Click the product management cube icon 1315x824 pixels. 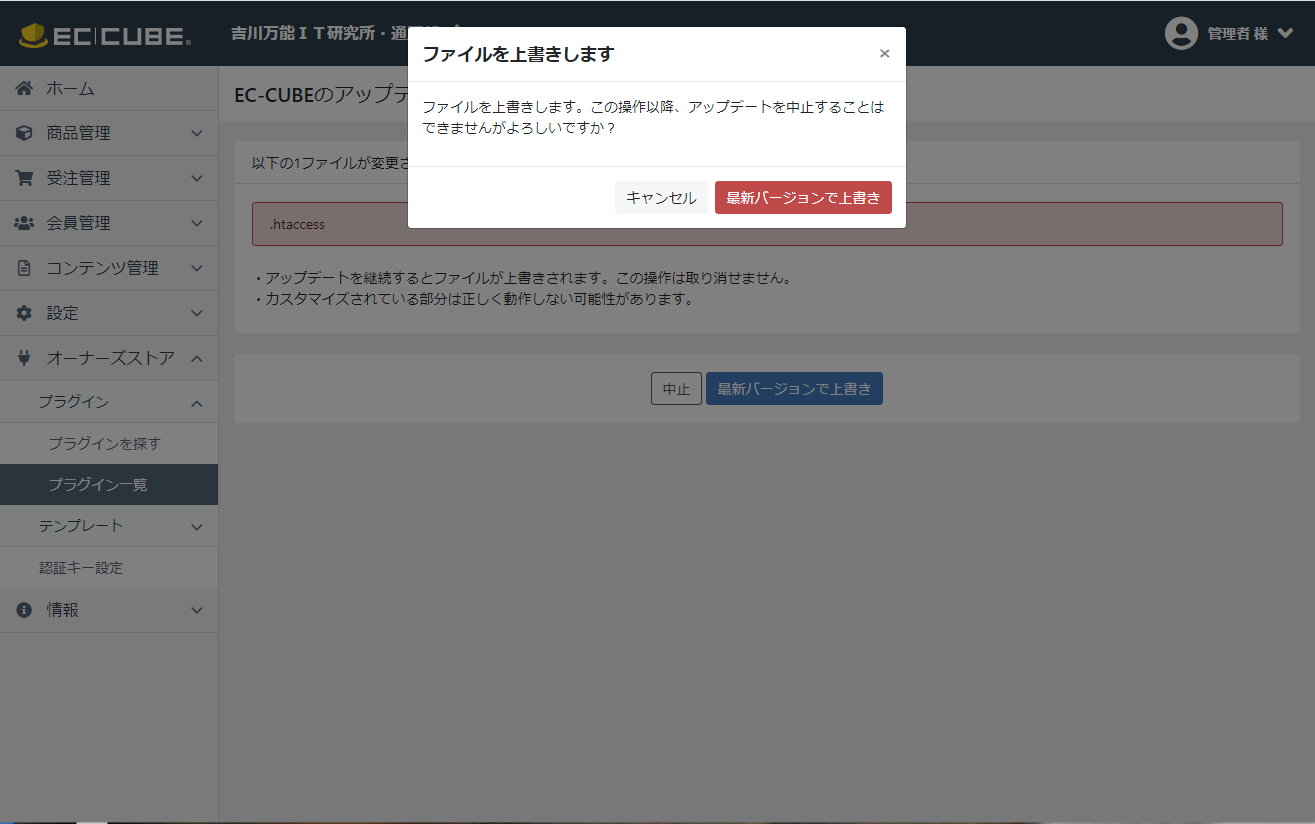pos(24,133)
